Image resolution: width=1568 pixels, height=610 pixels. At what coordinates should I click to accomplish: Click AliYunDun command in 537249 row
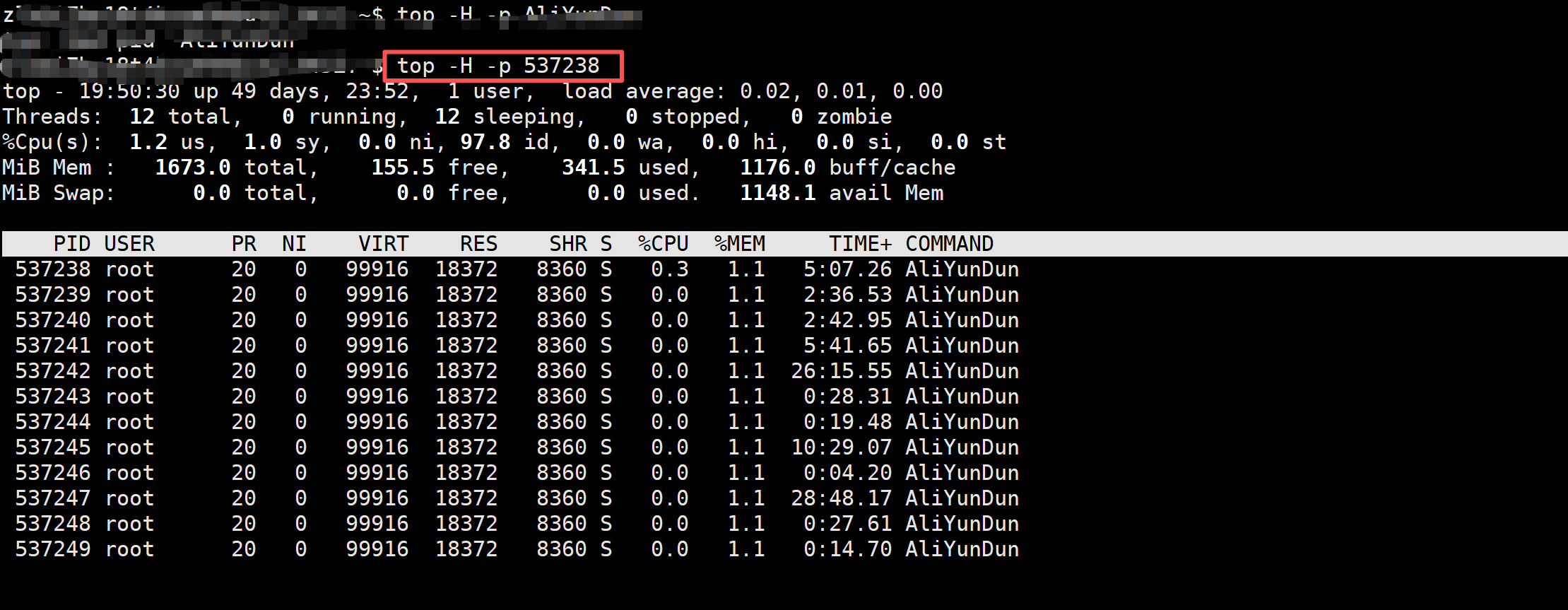click(962, 549)
